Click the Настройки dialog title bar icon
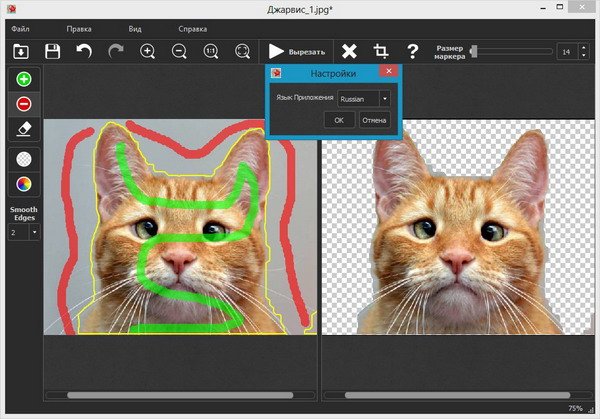The image size is (600, 419). [x=276, y=73]
